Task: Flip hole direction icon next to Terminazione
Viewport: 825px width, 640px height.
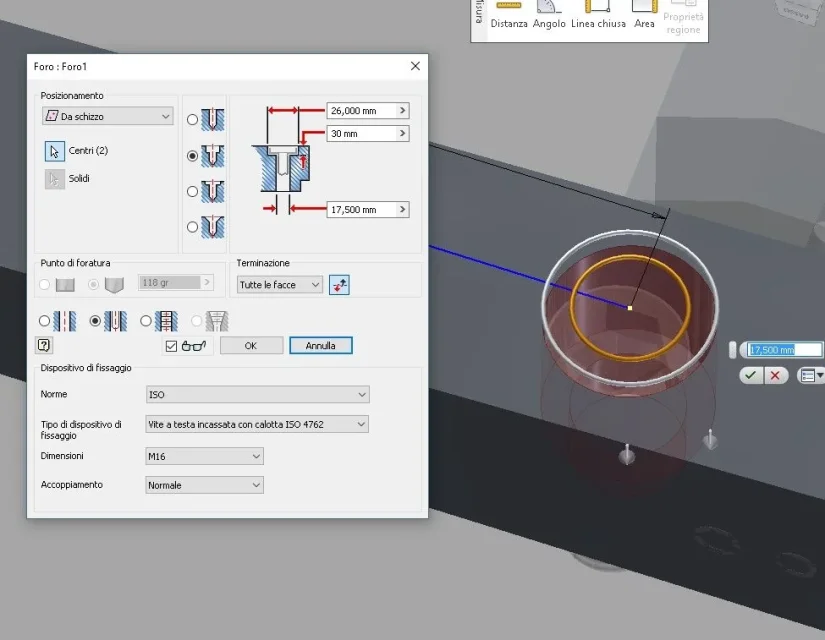Action: pyautogui.click(x=339, y=285)
